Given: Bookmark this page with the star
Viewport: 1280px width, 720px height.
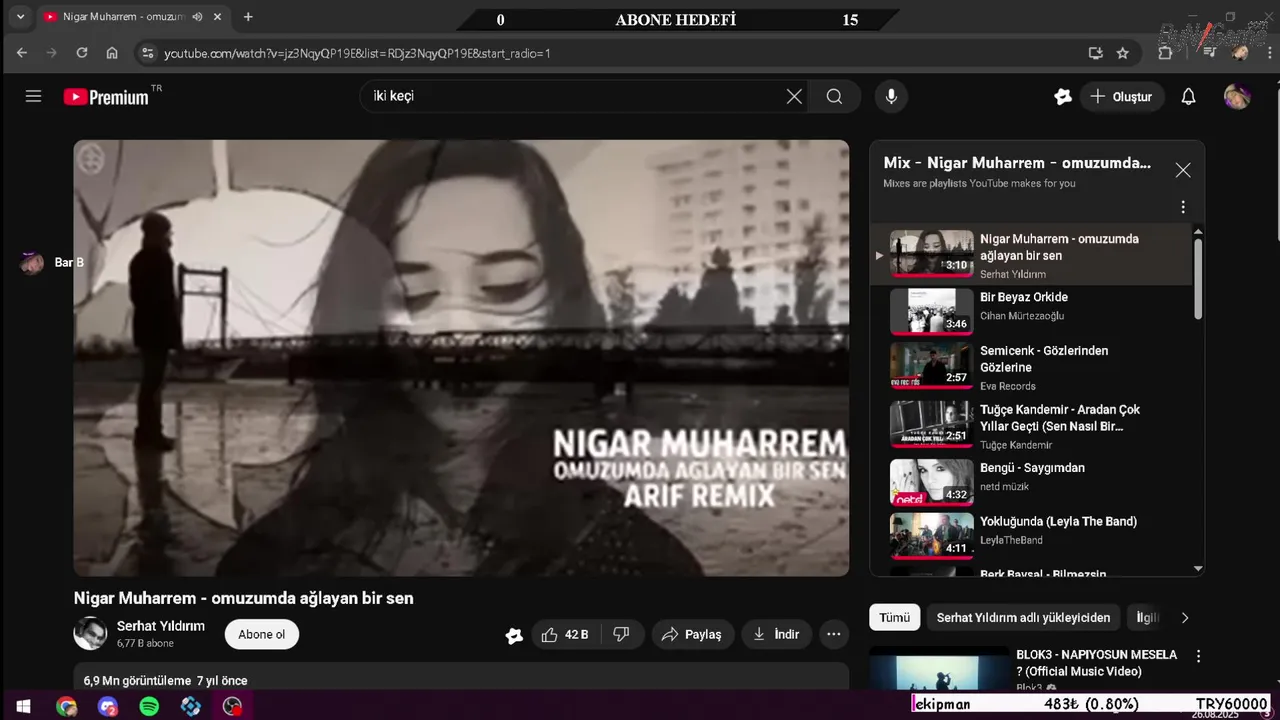Looking at the screenshot, I should pos(1123,53).
